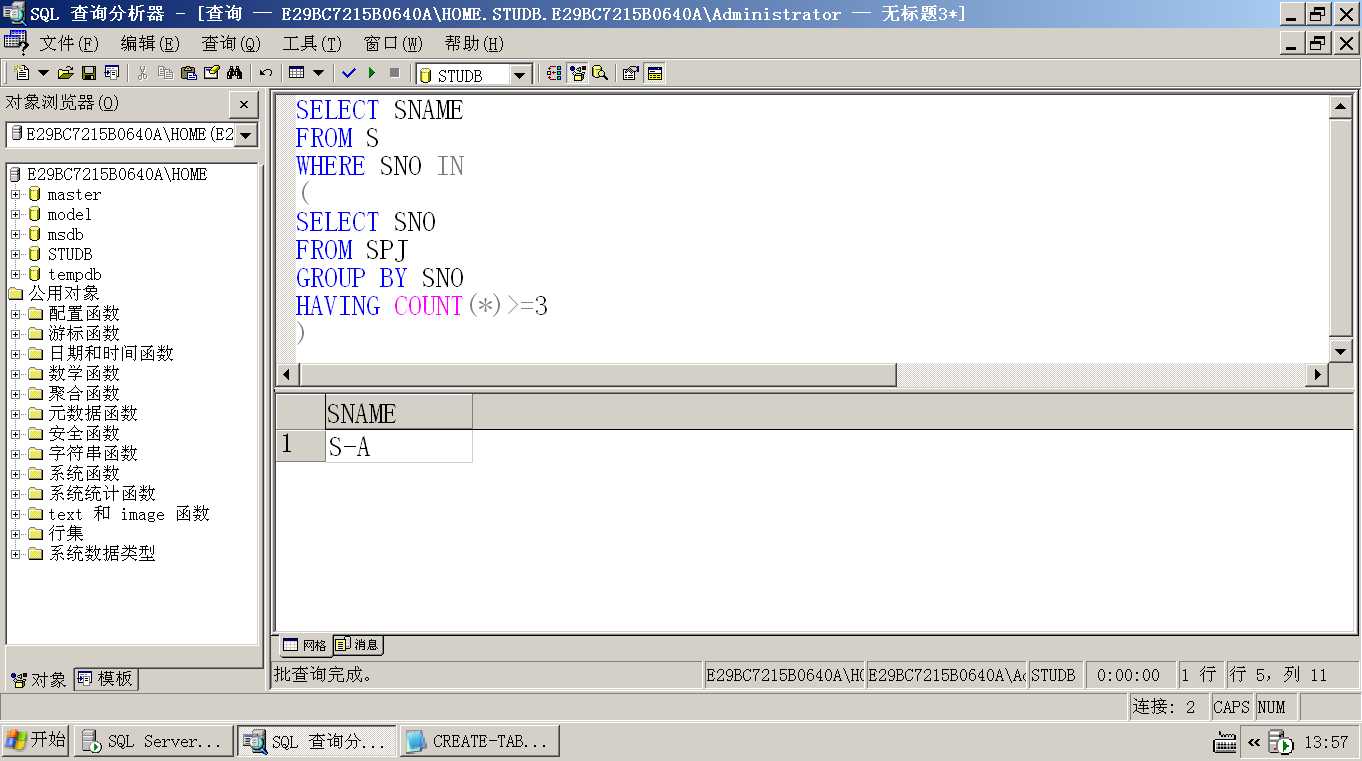Viewport: 1362px width, 761px height.
Task: Open the CREATE-TAB taskbar window
Action: pyautogui.click(x=480, y=741)
